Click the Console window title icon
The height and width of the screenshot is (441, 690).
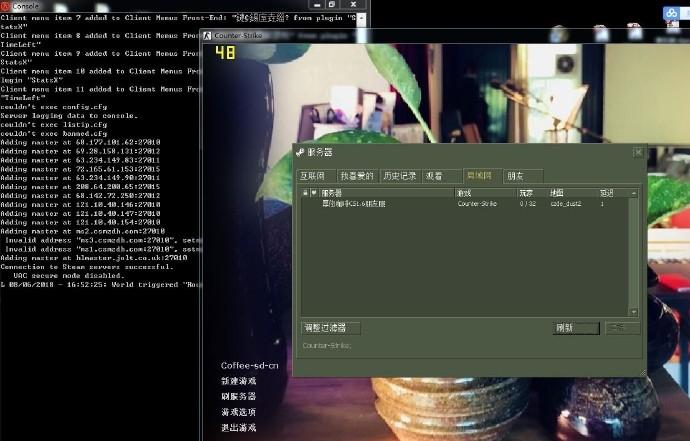point(5,6)
